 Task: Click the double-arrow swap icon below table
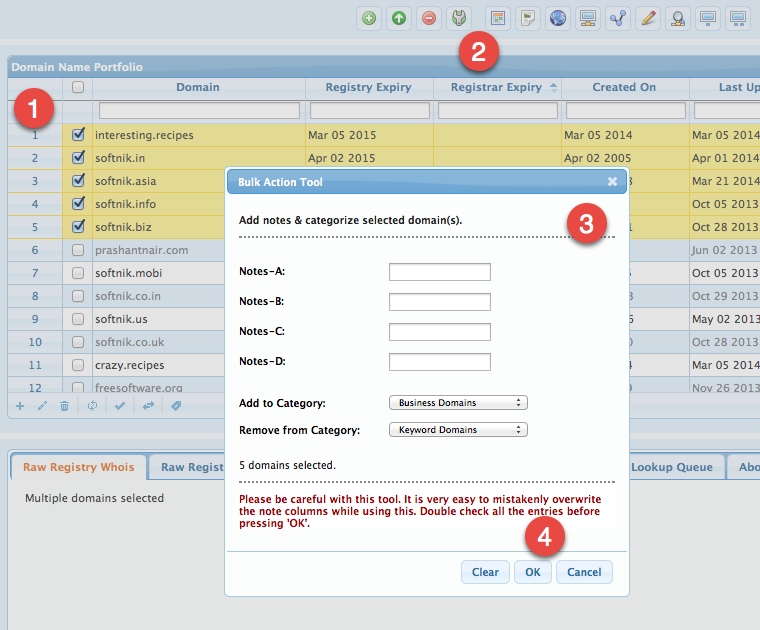[148, 406]
